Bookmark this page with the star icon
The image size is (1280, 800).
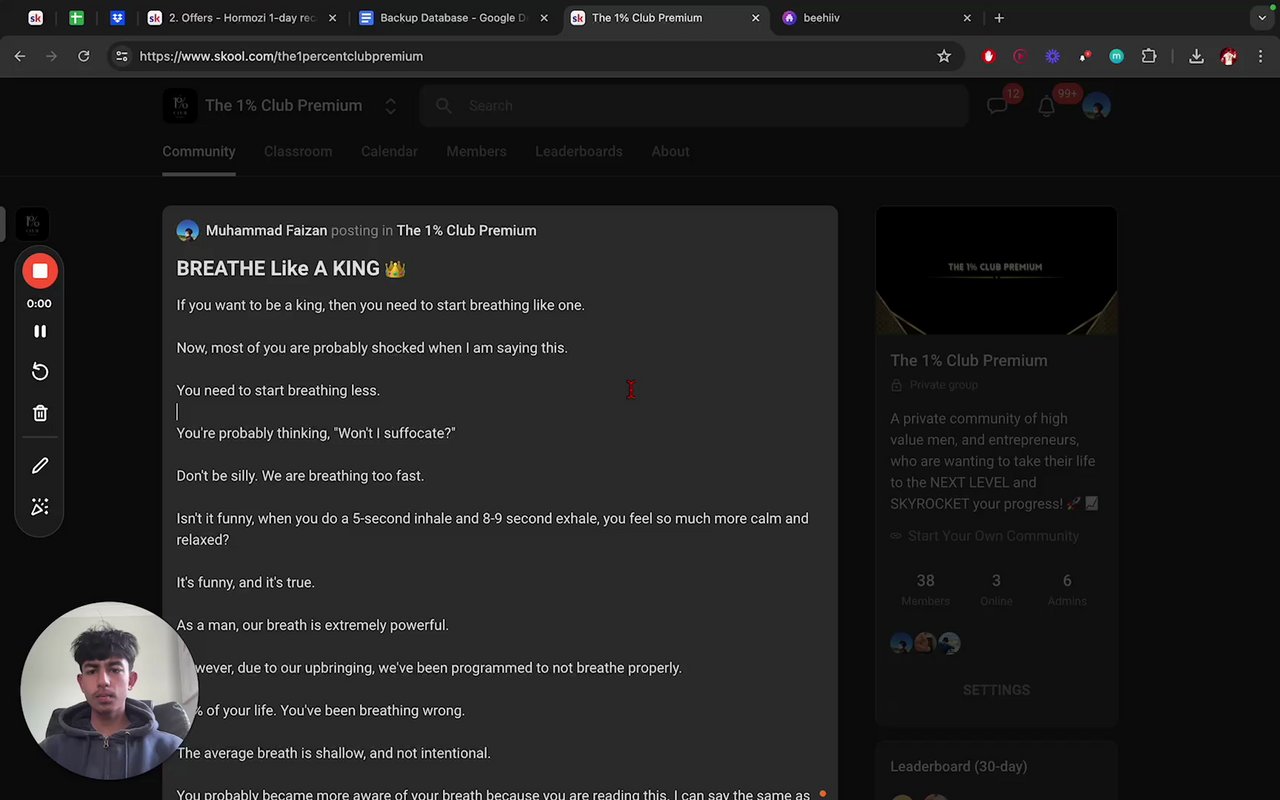tap(944, 56)
